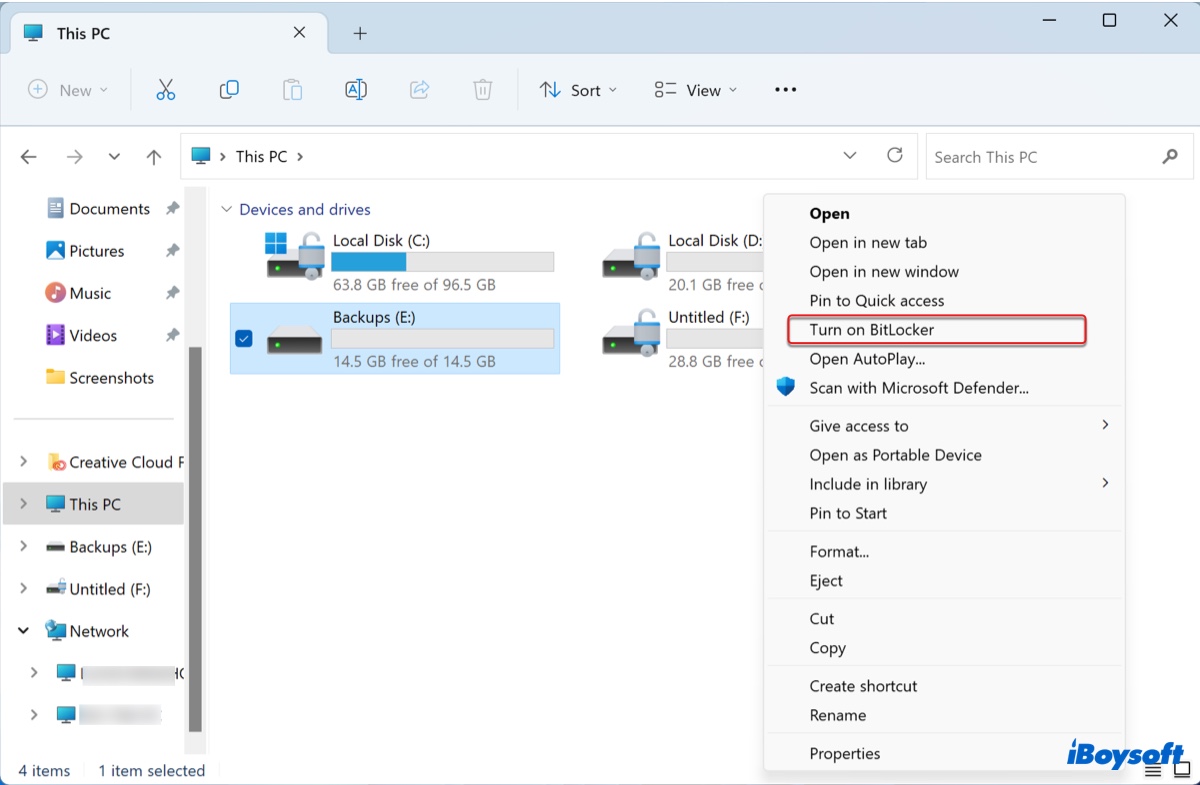Click the New button in the toolbar
The height and width of the screenshot is (785, 1200).
(x=68, y=89)
